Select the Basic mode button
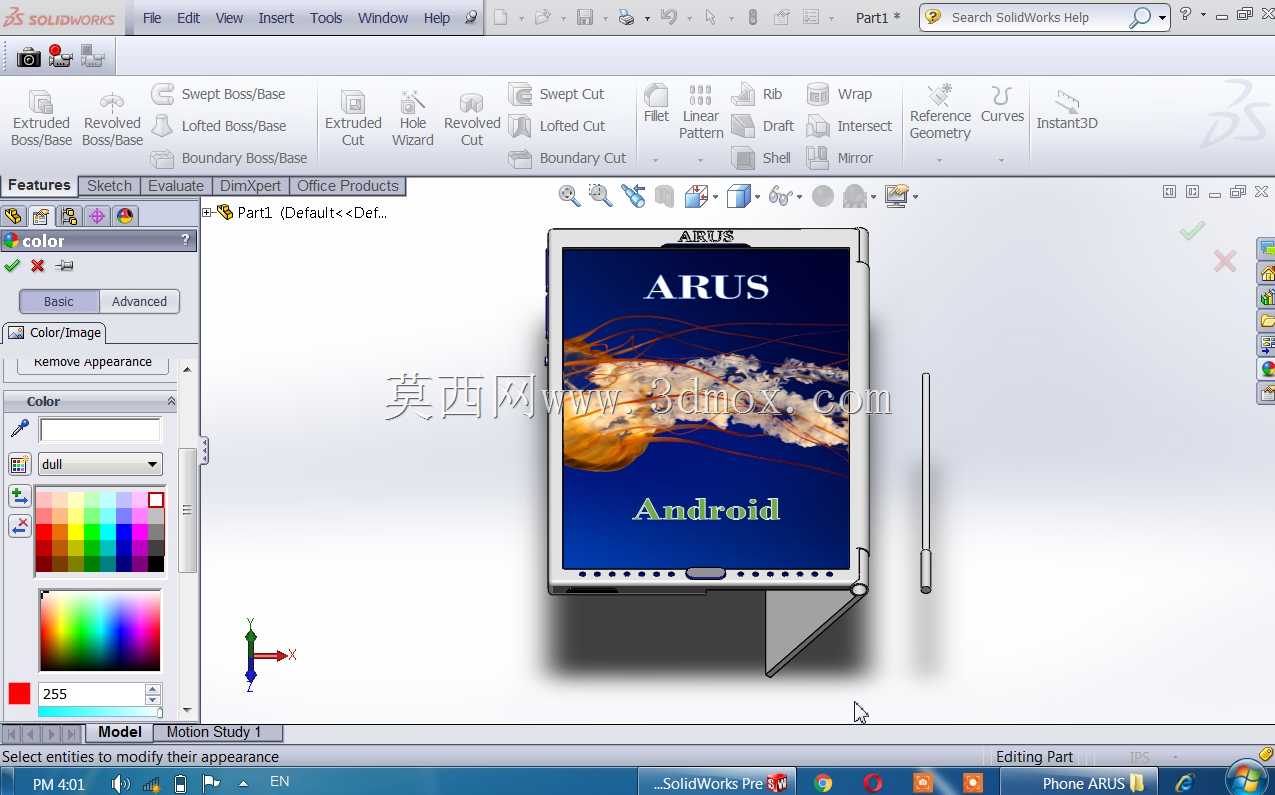The height and width of the screenshot is (795, 1275). [x=59, y=301]
